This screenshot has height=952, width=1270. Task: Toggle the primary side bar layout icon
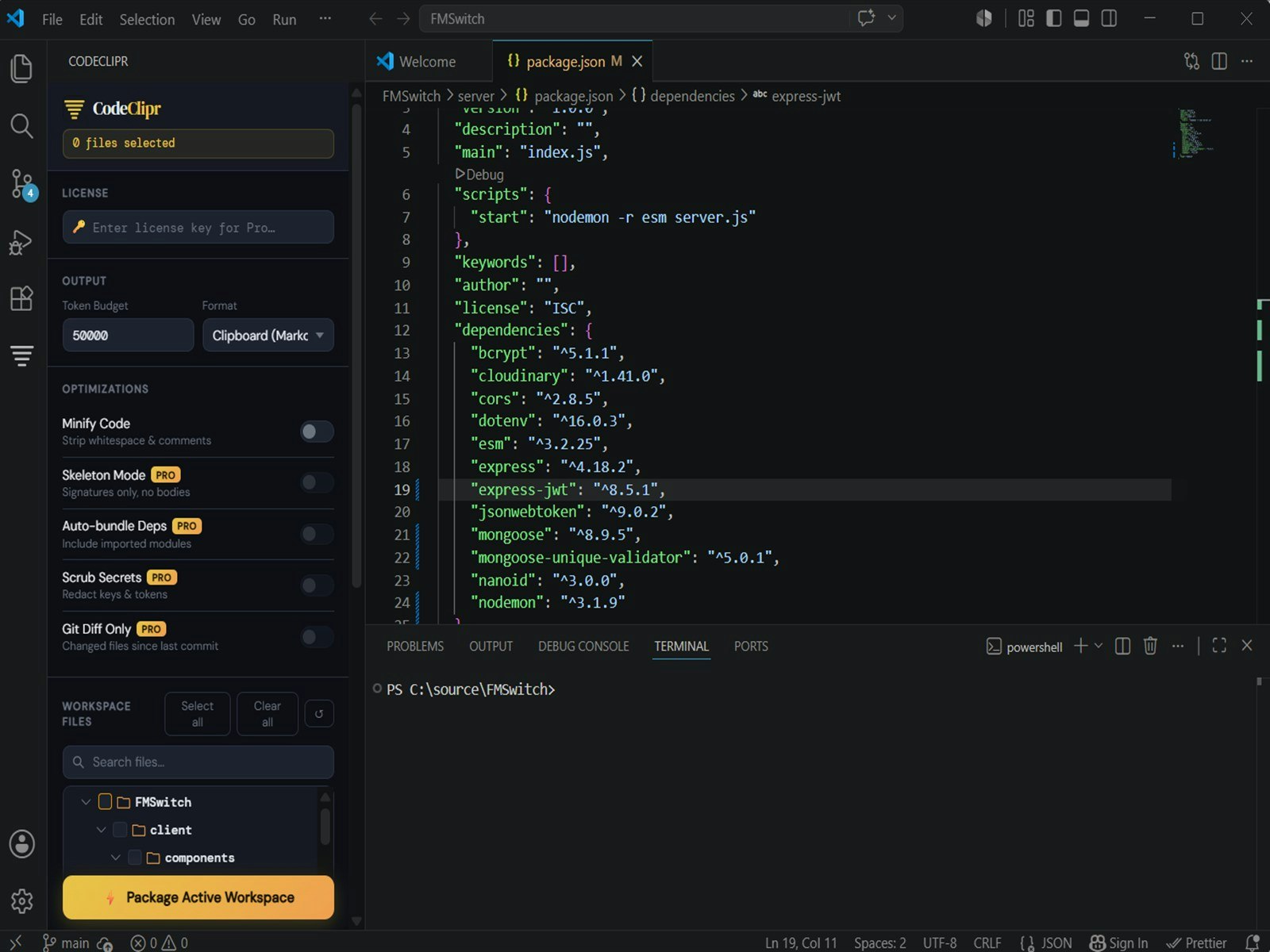click(1054, 18)
